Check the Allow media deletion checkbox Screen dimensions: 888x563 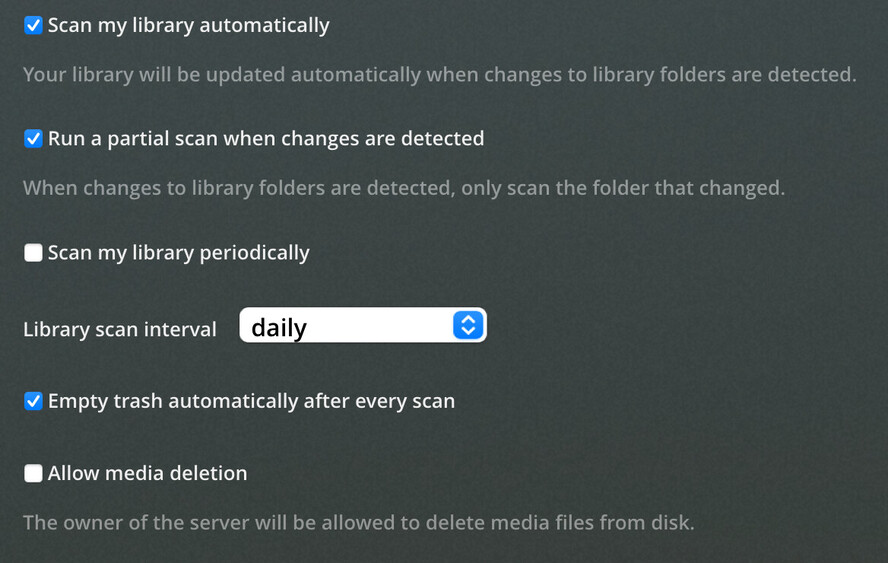click(33, 473)
